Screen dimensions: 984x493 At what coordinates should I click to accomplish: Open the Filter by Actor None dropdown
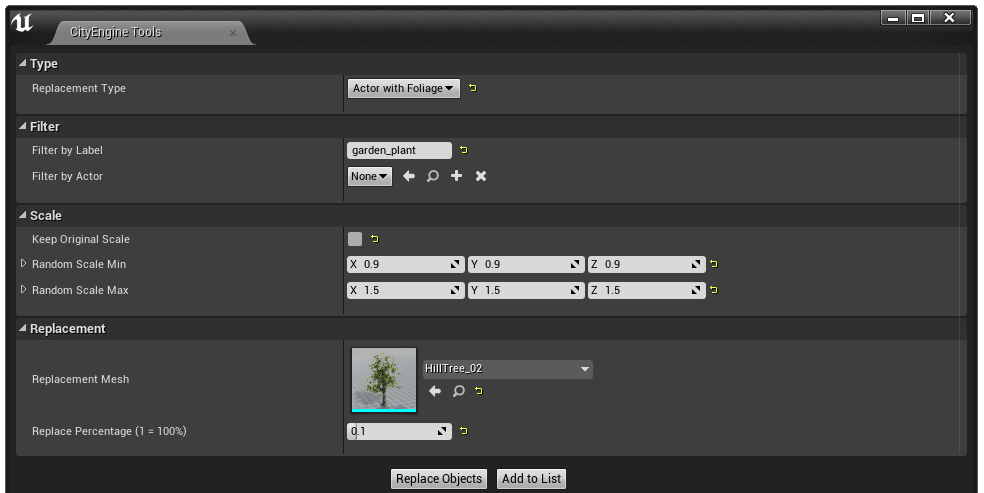click(370, 176)
